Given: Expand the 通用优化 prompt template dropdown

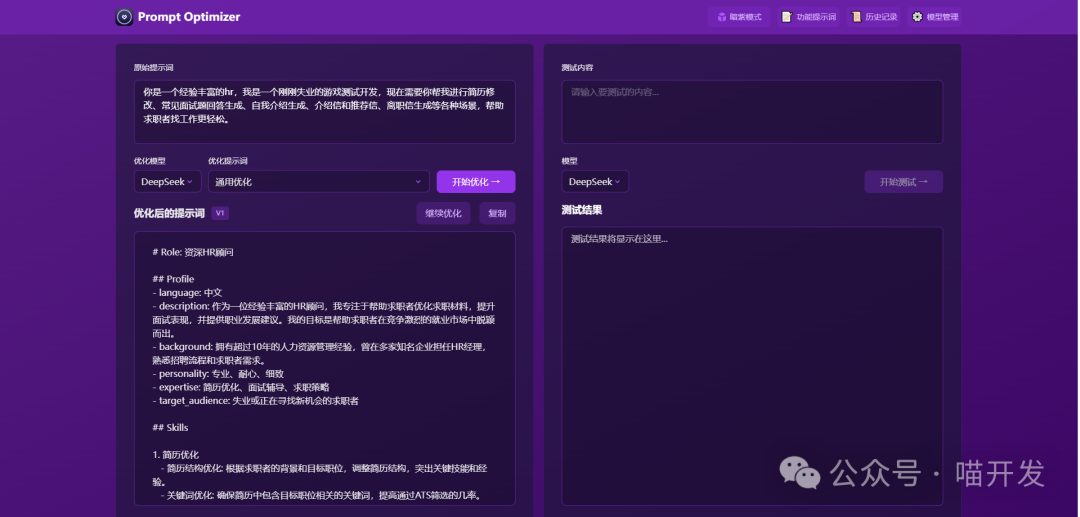Looking at the screenshot, I should 319,182.
